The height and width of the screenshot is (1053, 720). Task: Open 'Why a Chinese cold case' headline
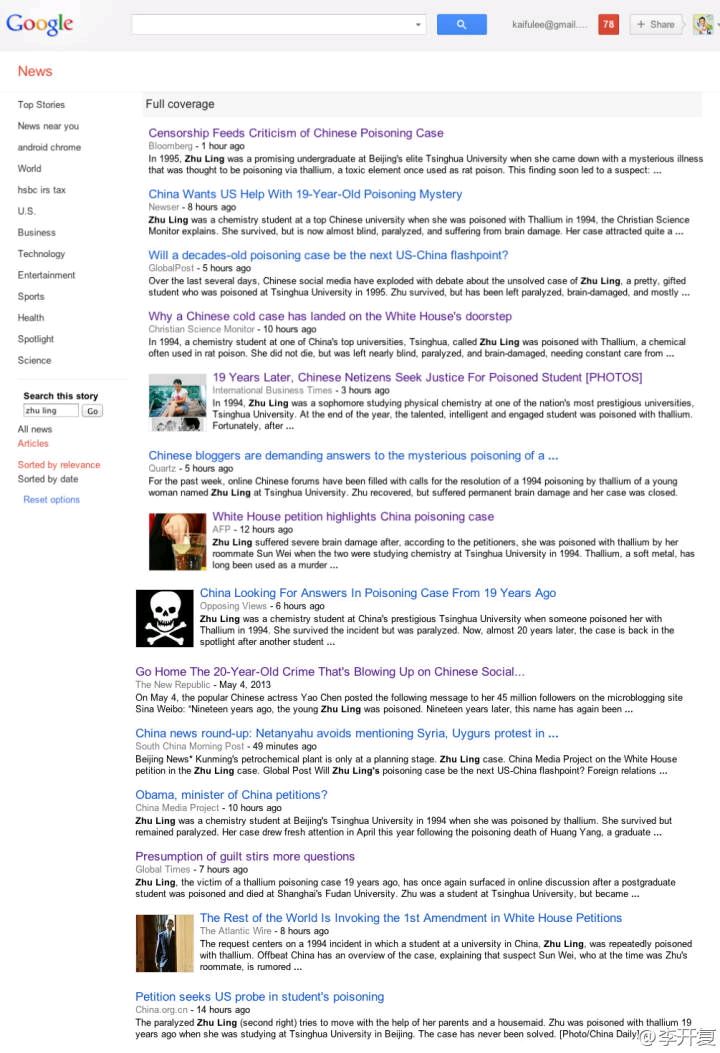pyautogui.click(x=330, y=316)
